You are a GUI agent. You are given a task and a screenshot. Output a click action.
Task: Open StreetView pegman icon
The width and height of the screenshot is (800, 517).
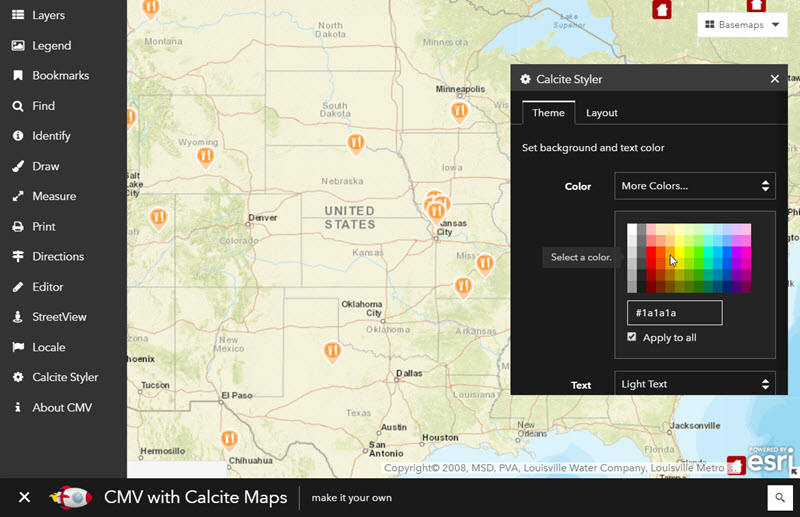click(x=18, y=316)
